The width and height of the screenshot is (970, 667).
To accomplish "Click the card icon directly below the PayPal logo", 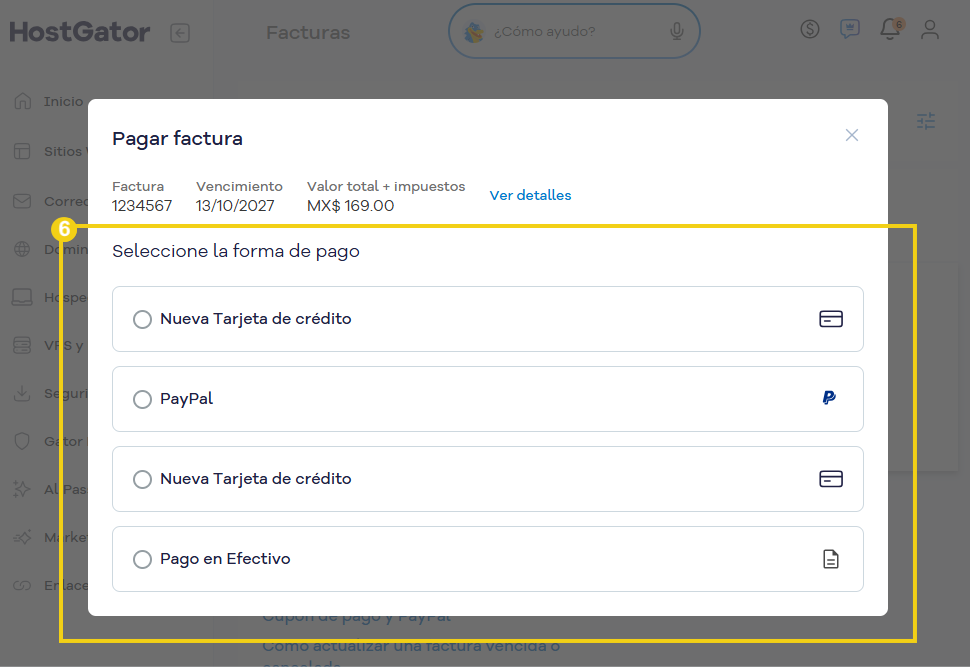I will click(x=831, y=479).
